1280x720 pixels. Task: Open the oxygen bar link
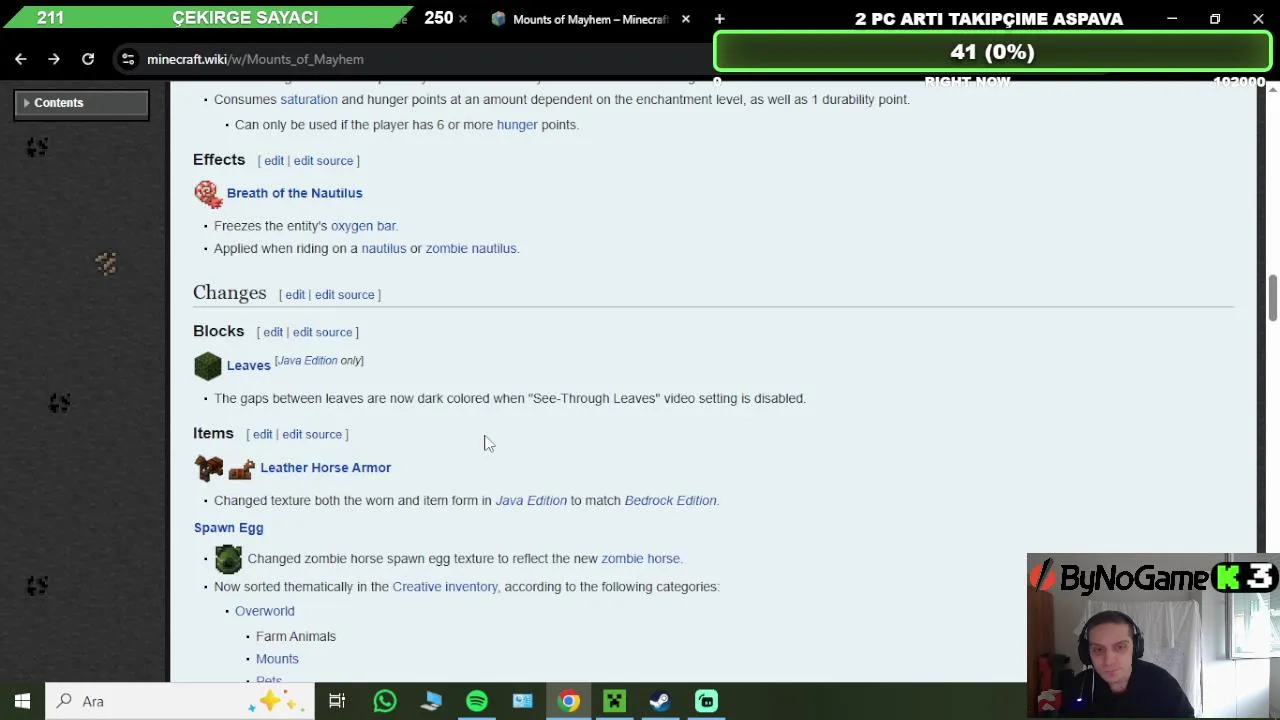[x=363, y=226]
